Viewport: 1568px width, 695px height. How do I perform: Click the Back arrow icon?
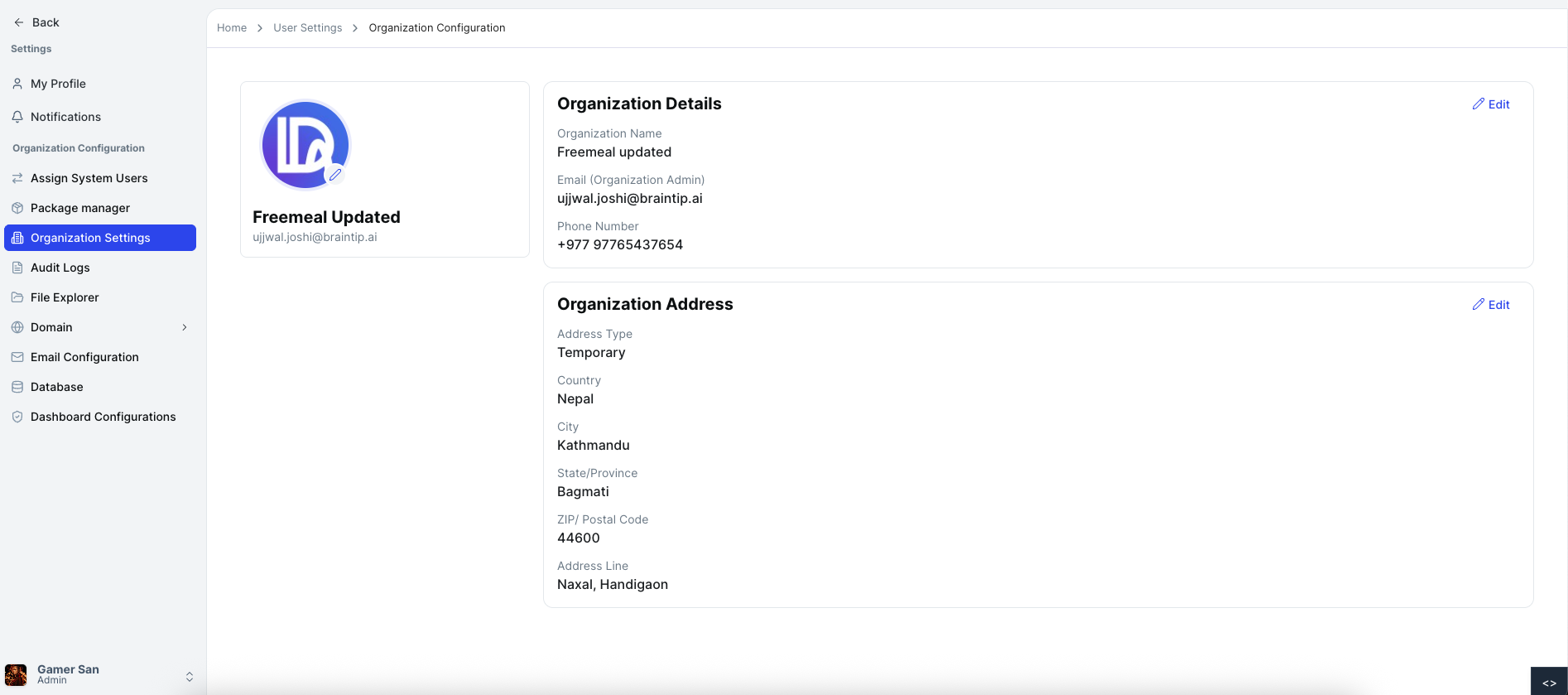[18, 22]
